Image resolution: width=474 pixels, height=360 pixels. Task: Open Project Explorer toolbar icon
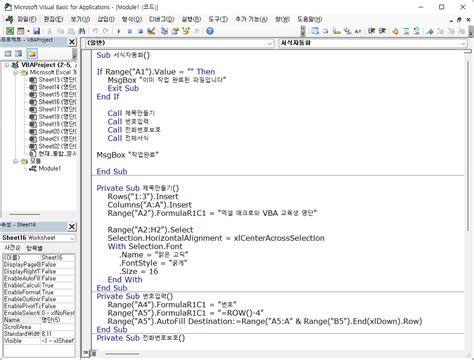click(x=164, y=31)
